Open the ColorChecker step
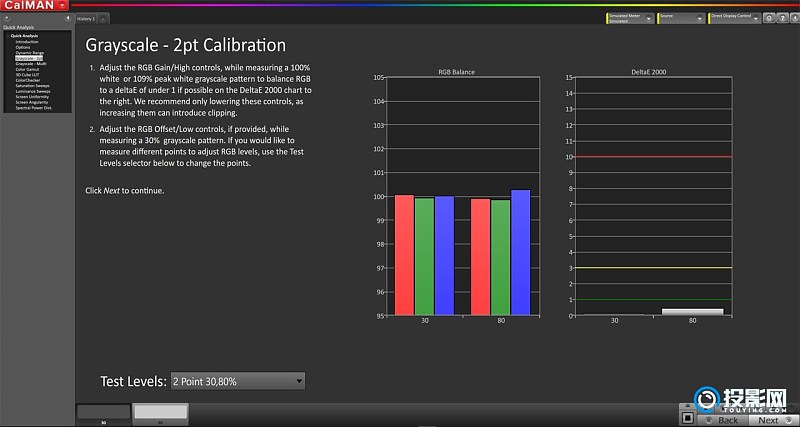Viewport: 800px width, 427px height. 28,80
